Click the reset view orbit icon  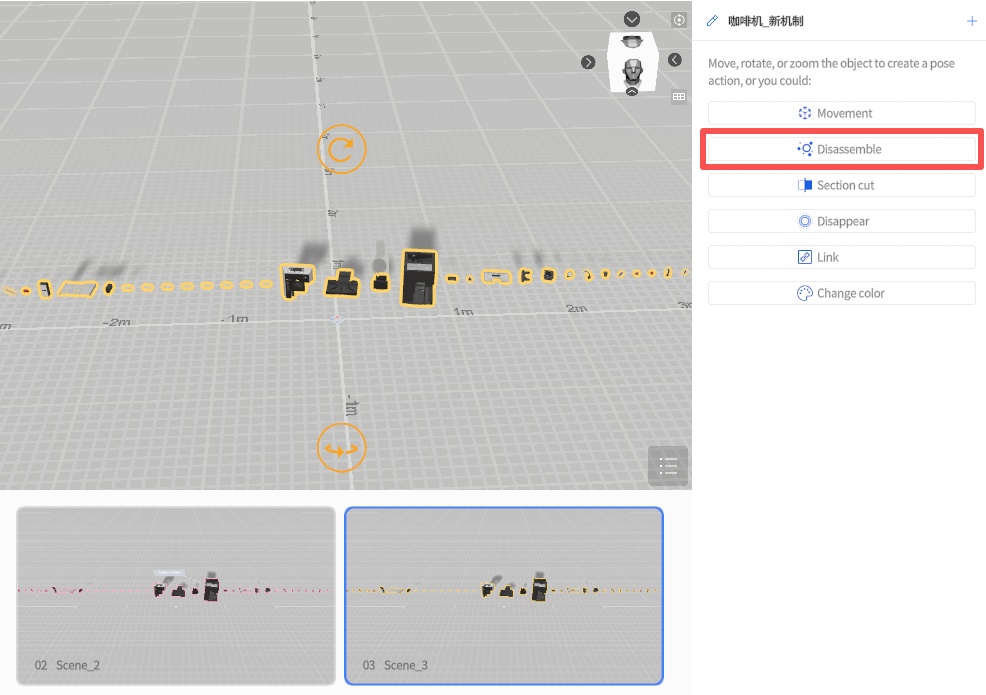click(679, 20)
